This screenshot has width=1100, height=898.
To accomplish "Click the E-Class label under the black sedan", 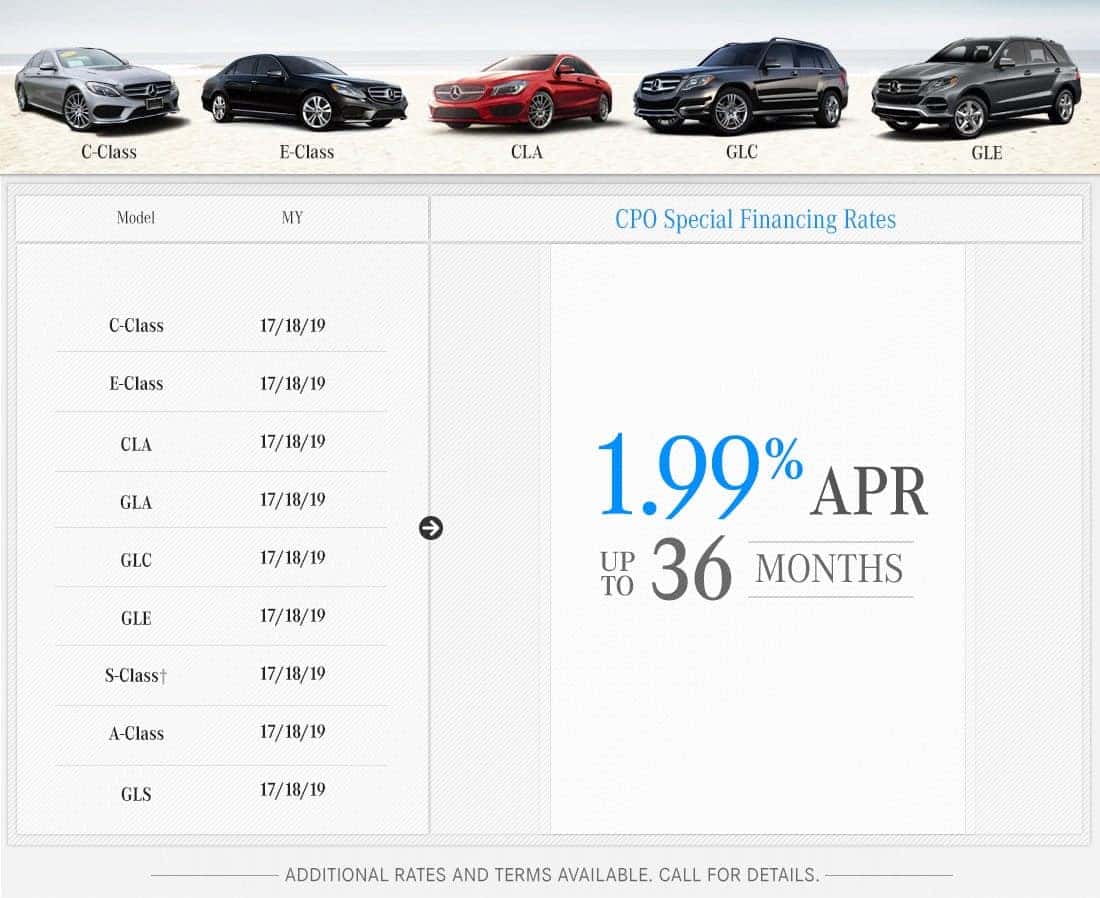I will coord(307,152).
